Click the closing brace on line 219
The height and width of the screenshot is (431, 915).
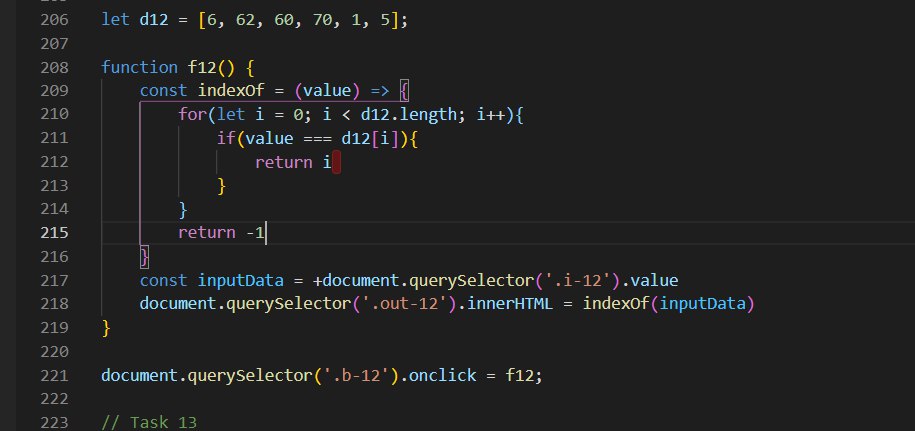(106, 328)
